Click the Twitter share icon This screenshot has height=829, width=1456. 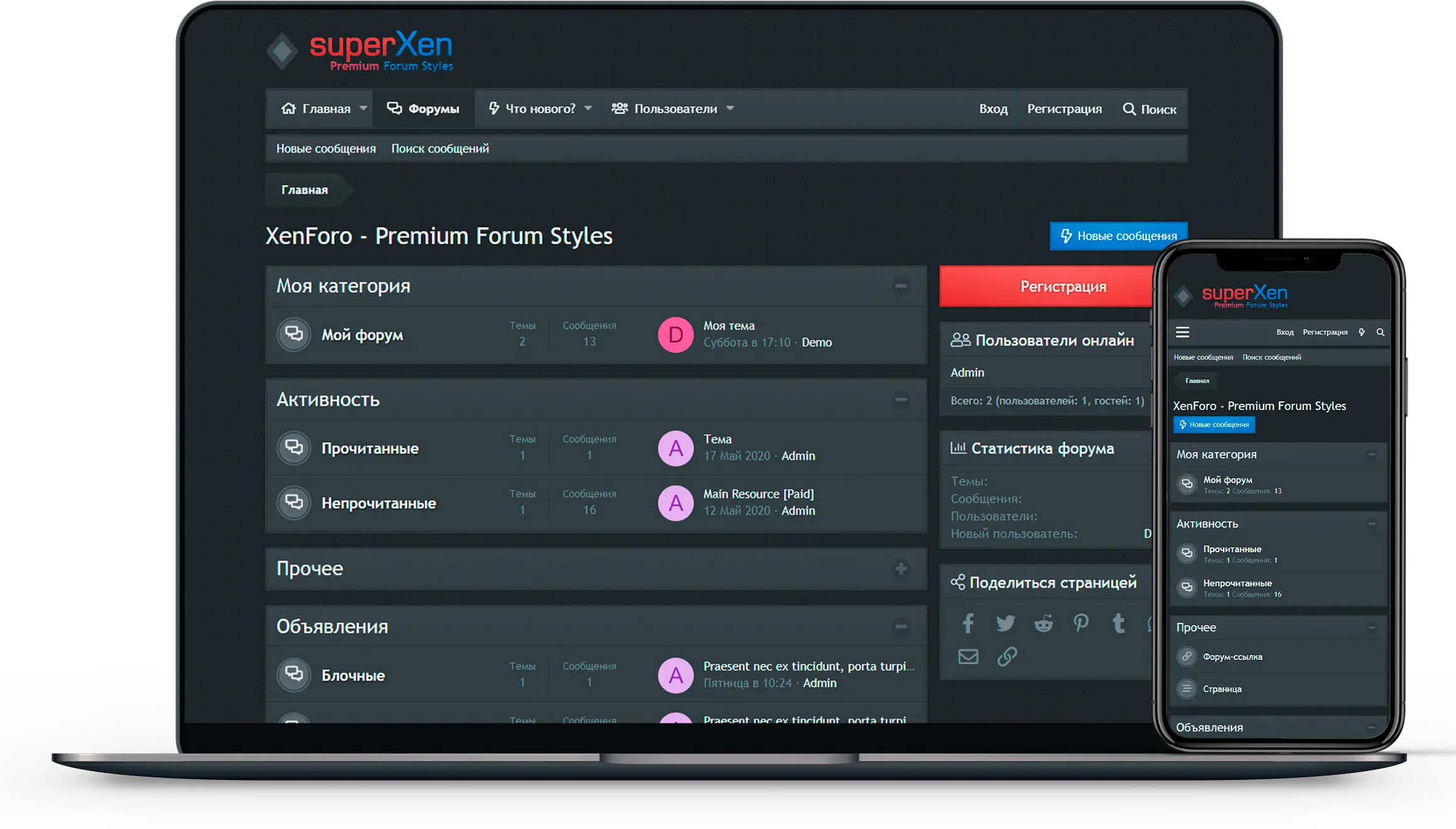[1005, 623]
